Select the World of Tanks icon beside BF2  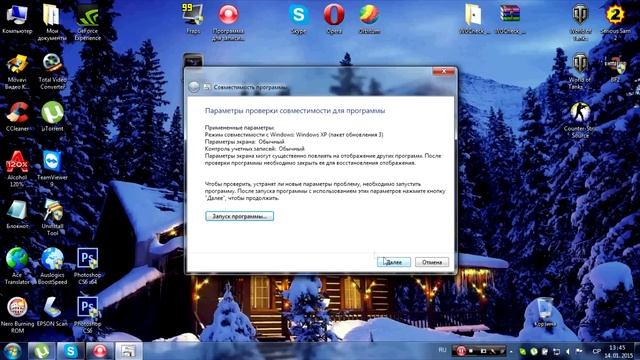580,71
